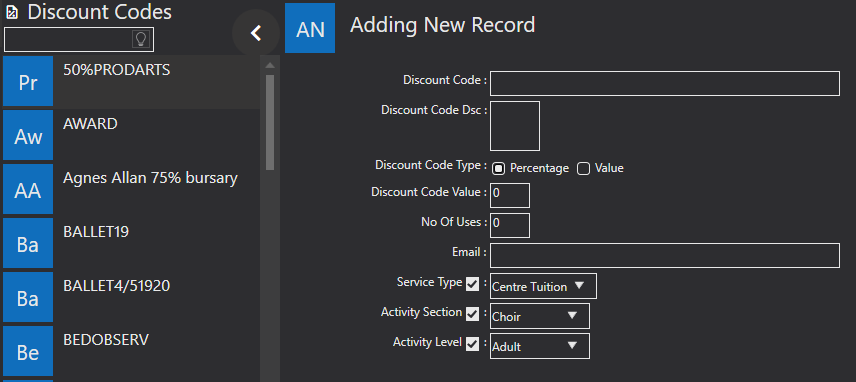
Task: Click the Discount Codes document icon
Action: 12,12
